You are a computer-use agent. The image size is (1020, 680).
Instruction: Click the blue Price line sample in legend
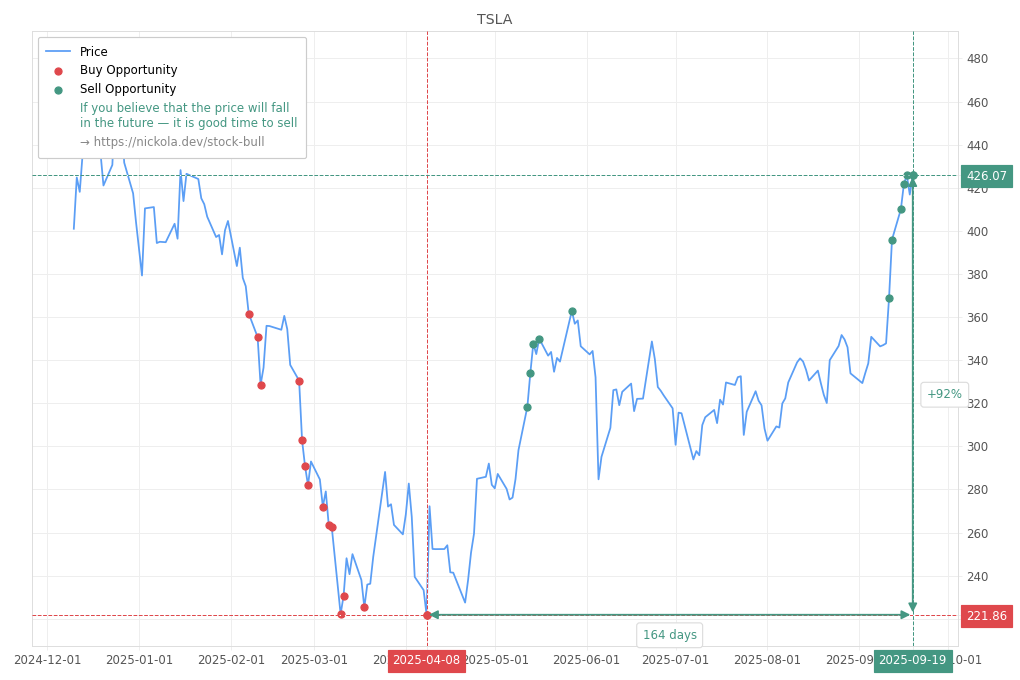pos(58,52)
